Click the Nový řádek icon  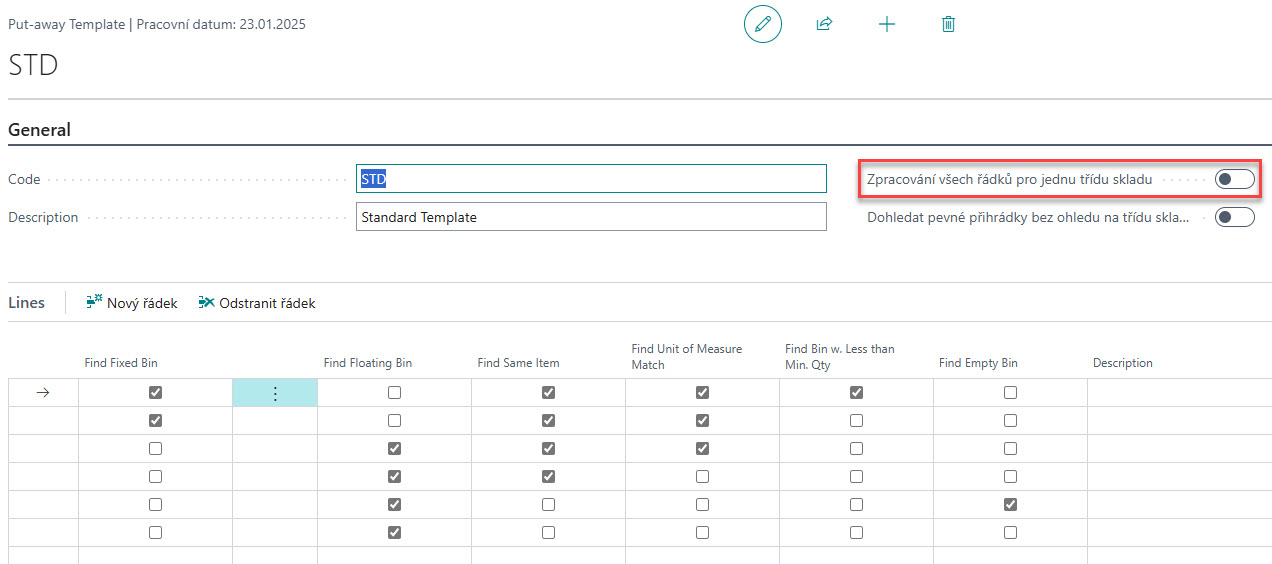click(95, 302)
